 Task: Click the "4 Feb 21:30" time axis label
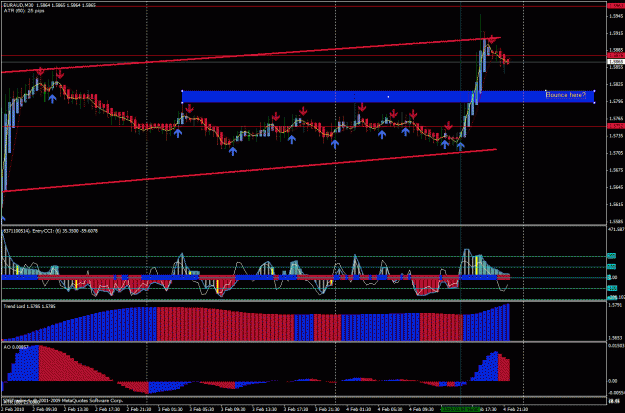tap(517, 409)
